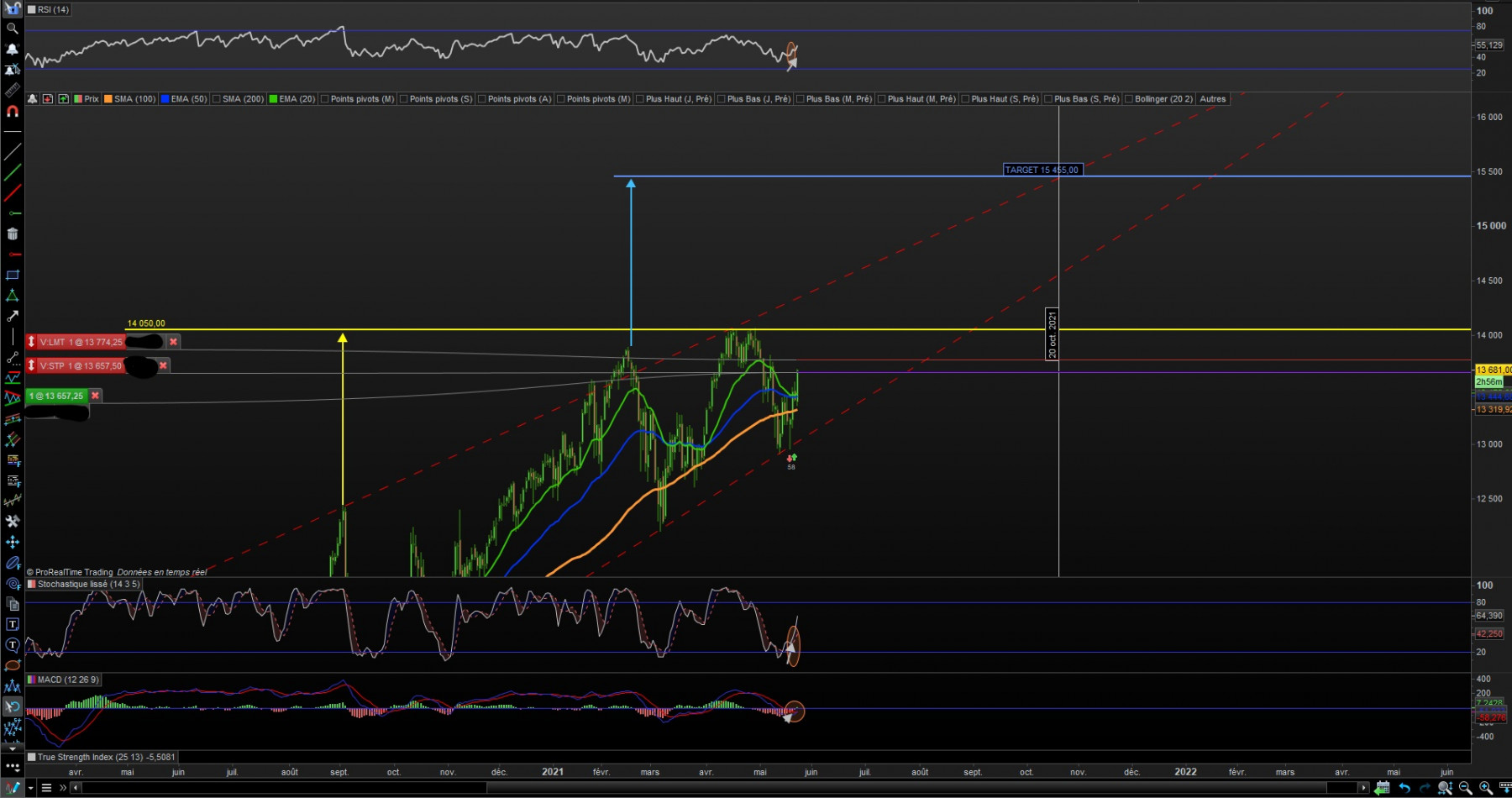Click the pencil drawing icon at the bottom left

13,788
